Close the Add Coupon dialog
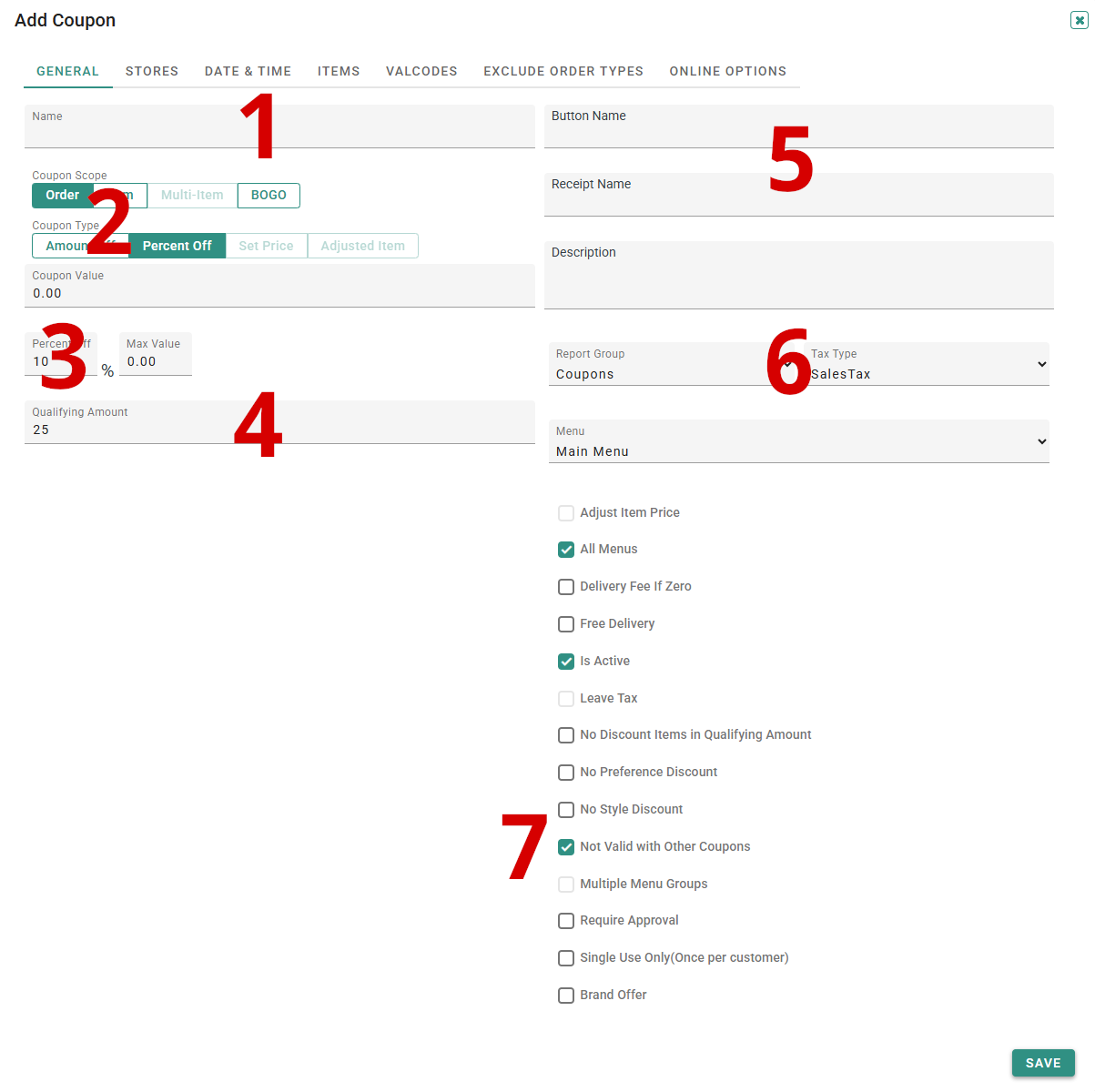 1080,20
